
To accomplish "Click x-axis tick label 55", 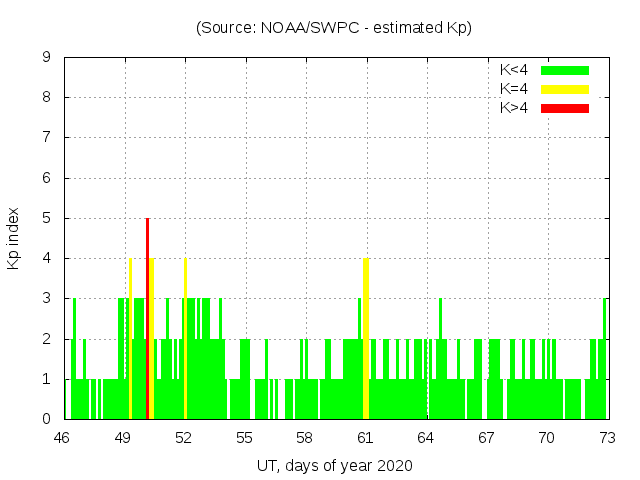I will tap(244, 438).
